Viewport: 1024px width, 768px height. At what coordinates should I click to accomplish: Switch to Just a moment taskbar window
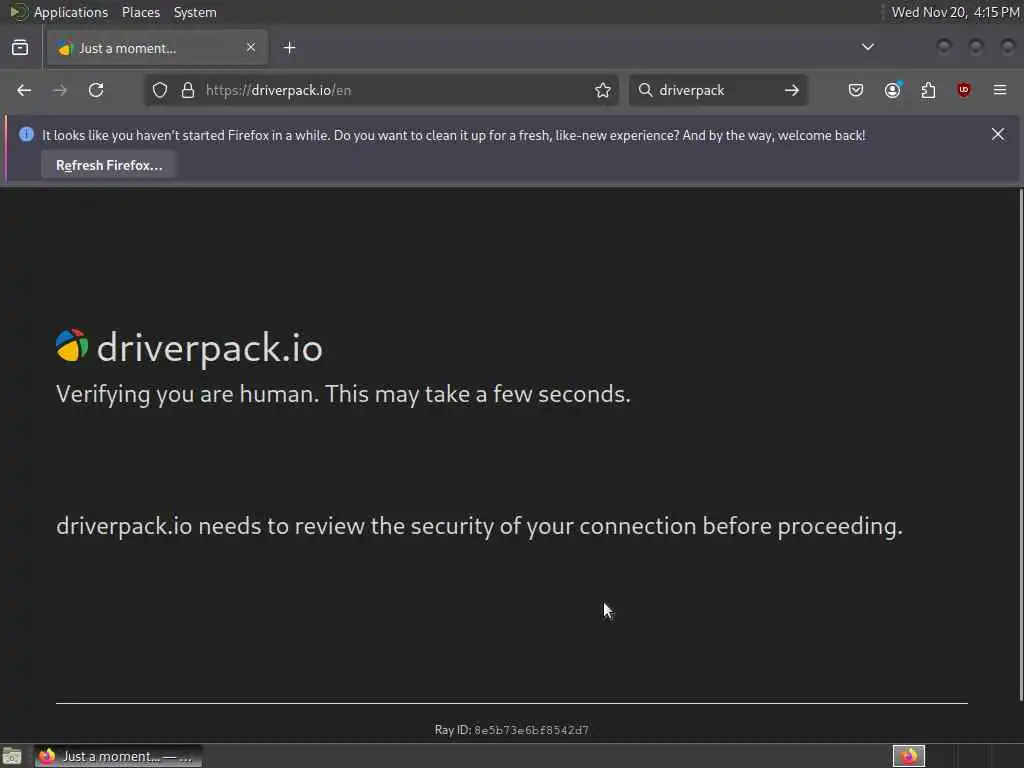point(118,756)
